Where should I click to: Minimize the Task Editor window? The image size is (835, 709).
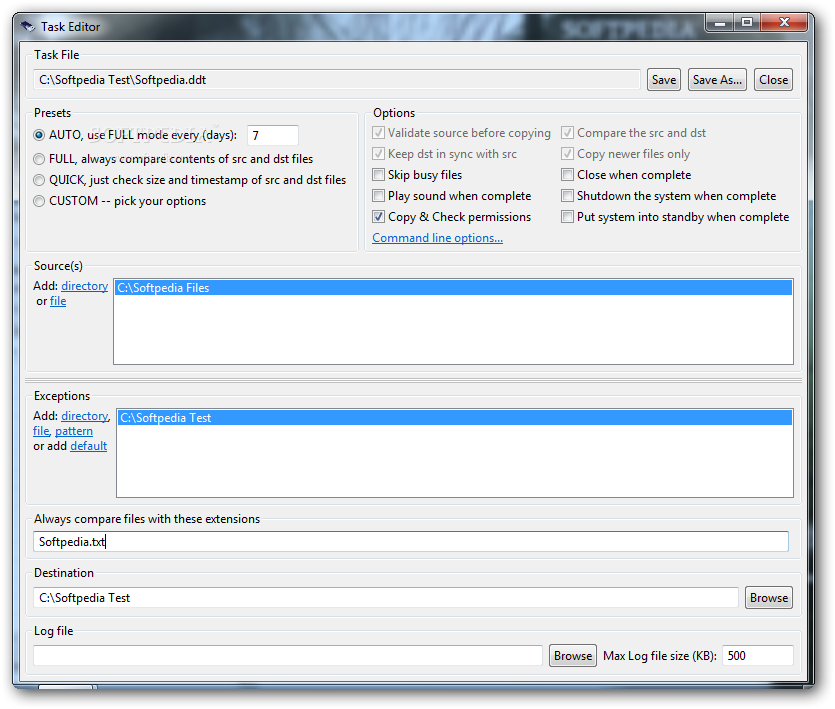point(720,23)
